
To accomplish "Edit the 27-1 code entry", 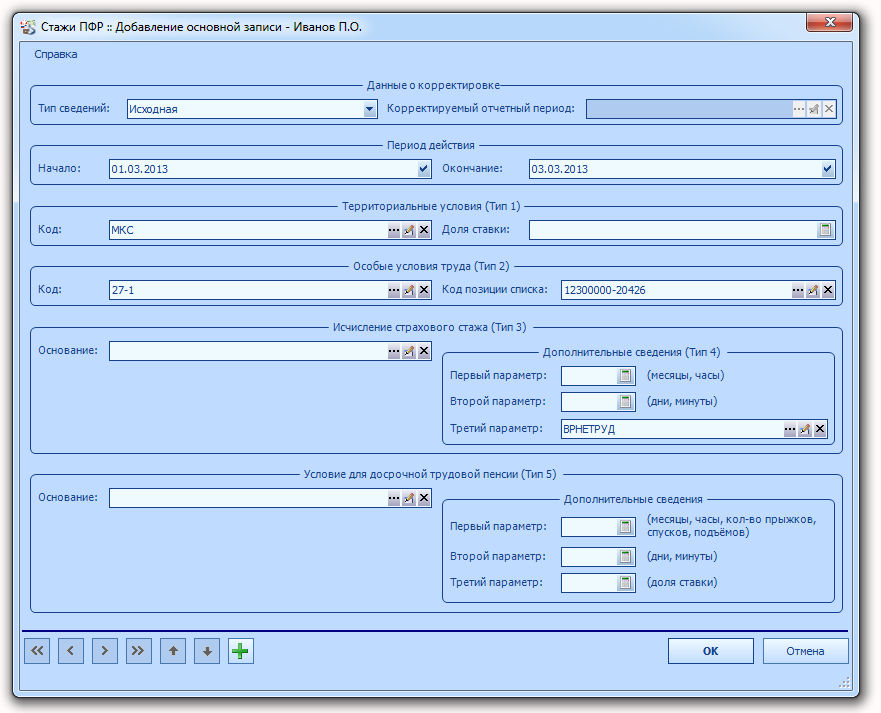I will (408, 290).
